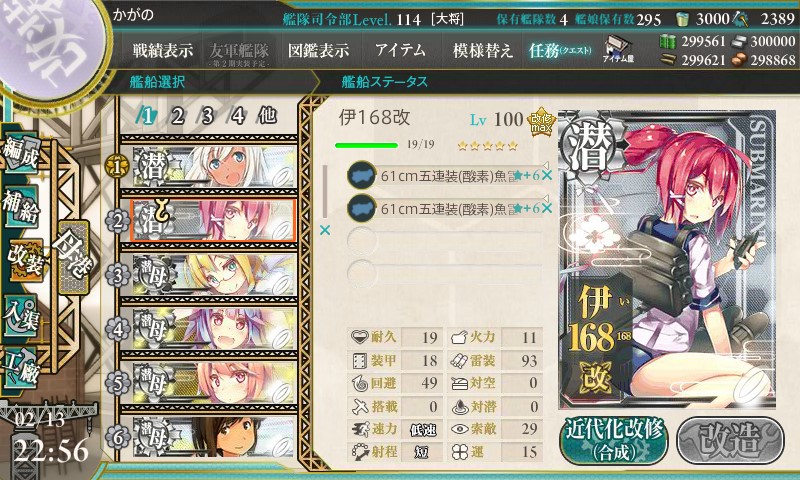Click the 戦績表示 records button

pos(163,50)
